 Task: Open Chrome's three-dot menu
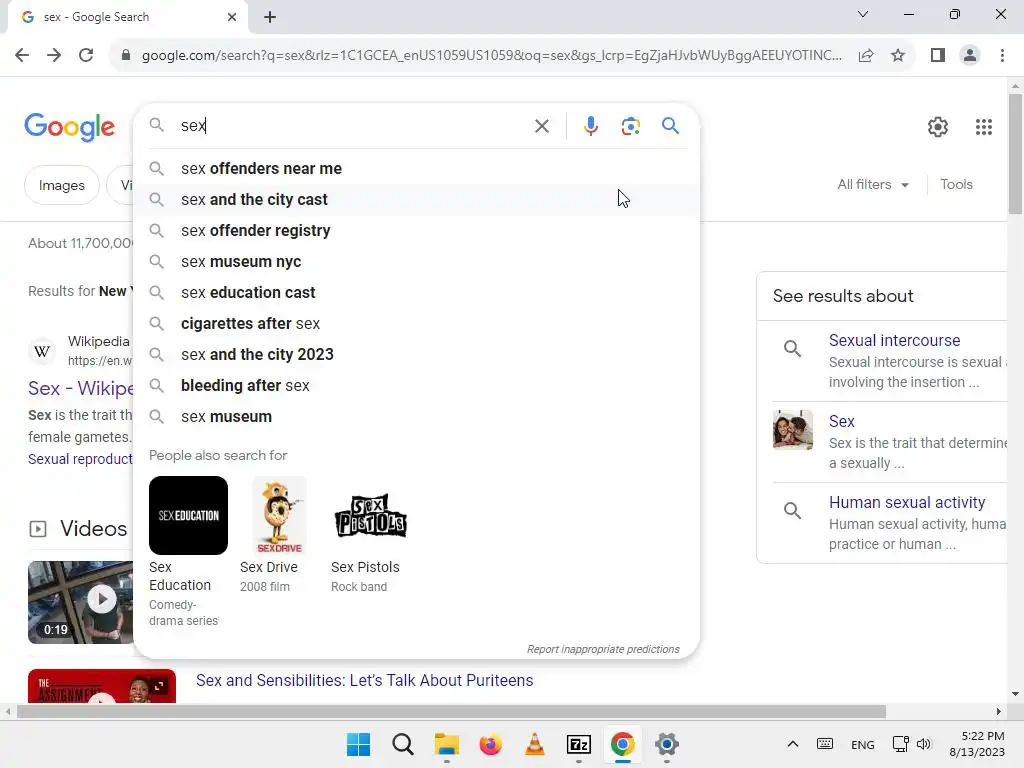[1002, 56]
